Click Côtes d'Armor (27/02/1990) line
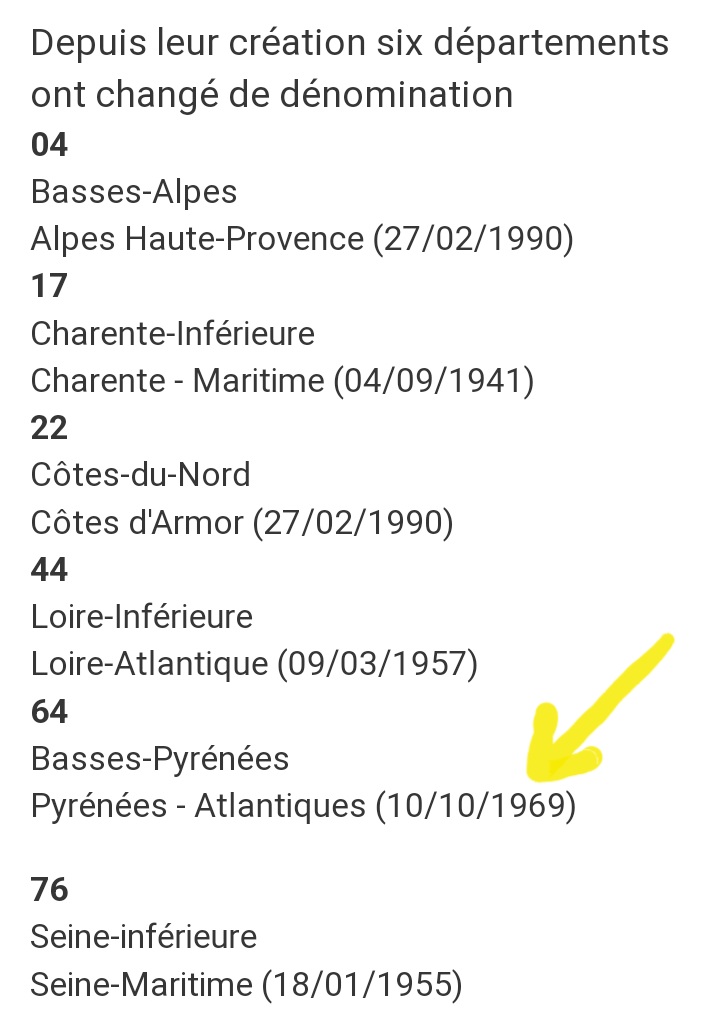 point(242,523)
